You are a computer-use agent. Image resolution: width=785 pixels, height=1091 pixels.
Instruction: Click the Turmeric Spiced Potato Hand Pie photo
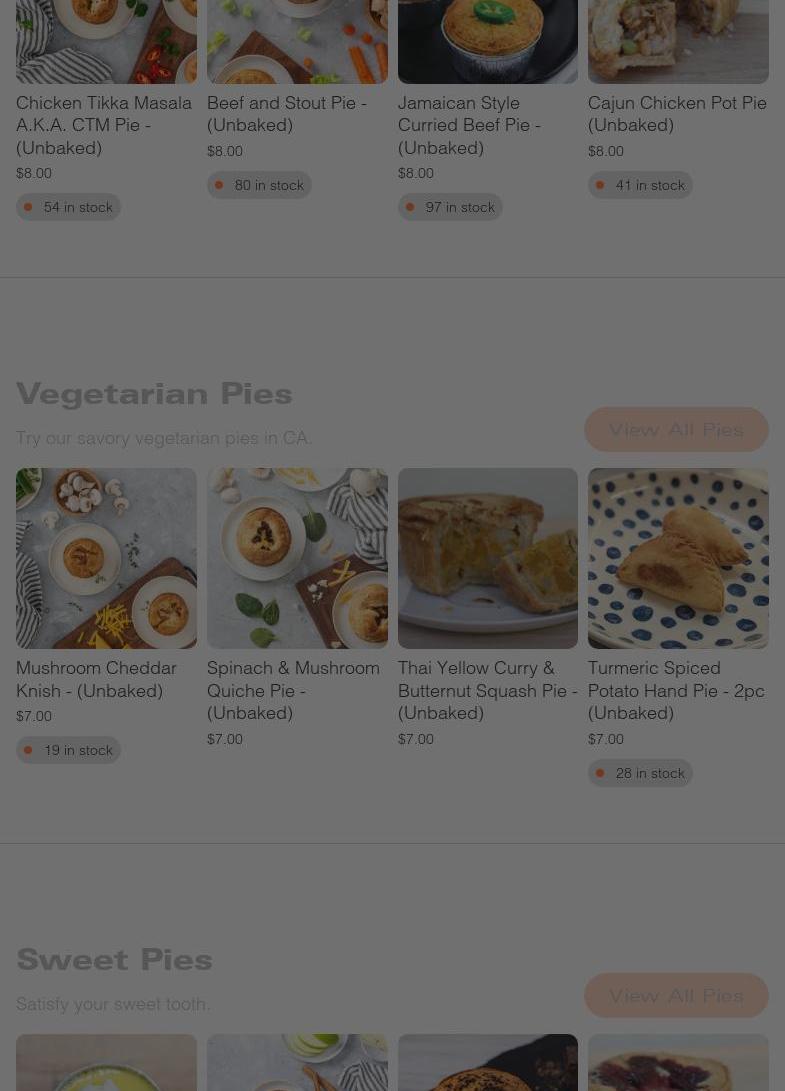click(678, 558)
